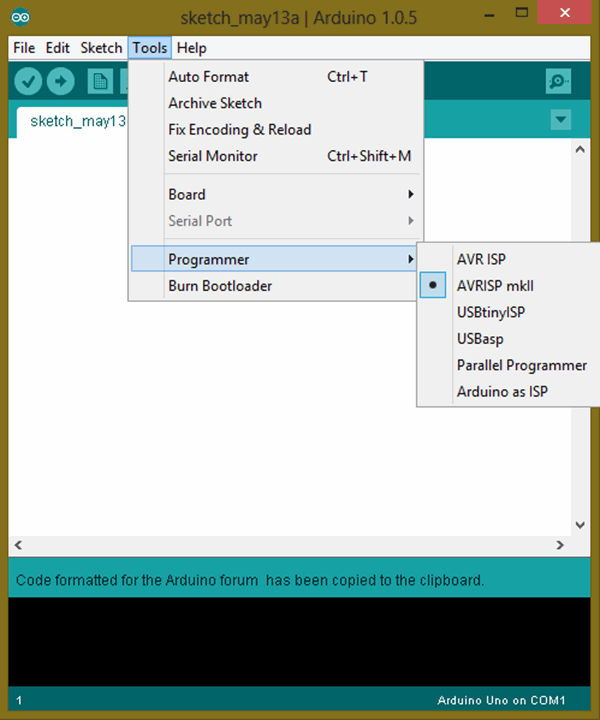Viewport: 600px width, 720px height.
Task: Choose Auto Format from Tools menu
Action: 275,77
